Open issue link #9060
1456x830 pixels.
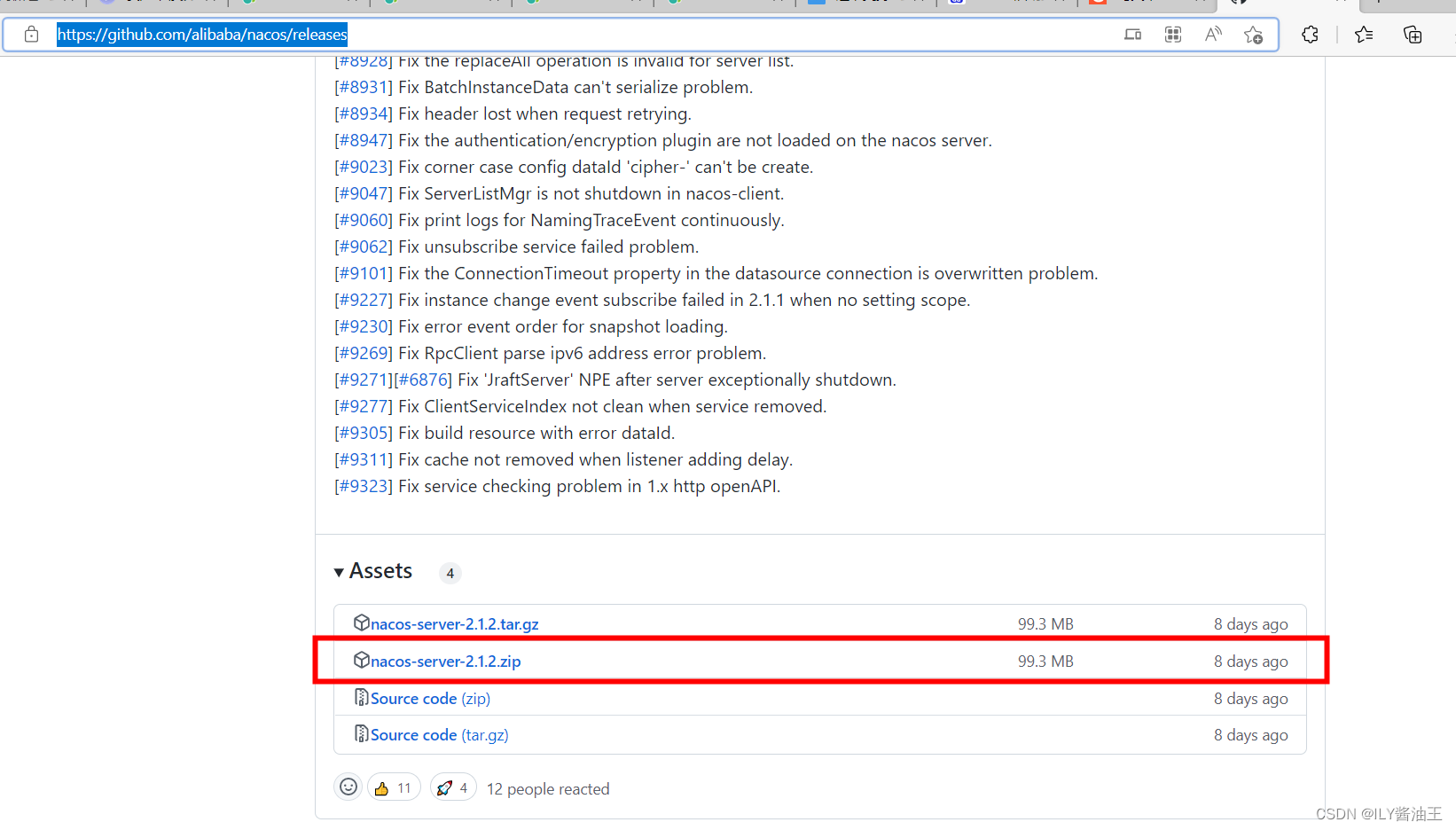tap(364, 220)
